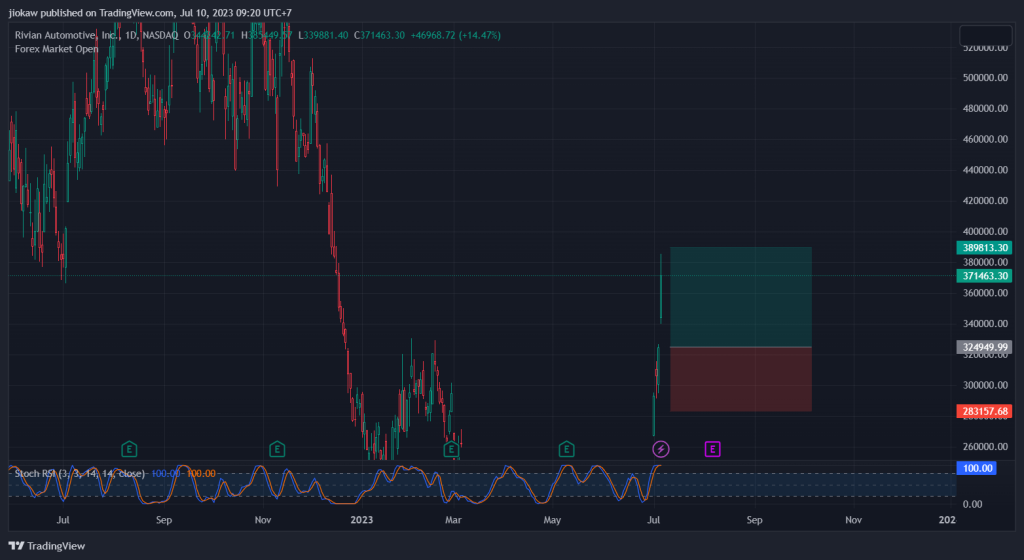Select the 1D interval label in legend
The height and width of the screenshot is (560, 1024).
(131, 35)
